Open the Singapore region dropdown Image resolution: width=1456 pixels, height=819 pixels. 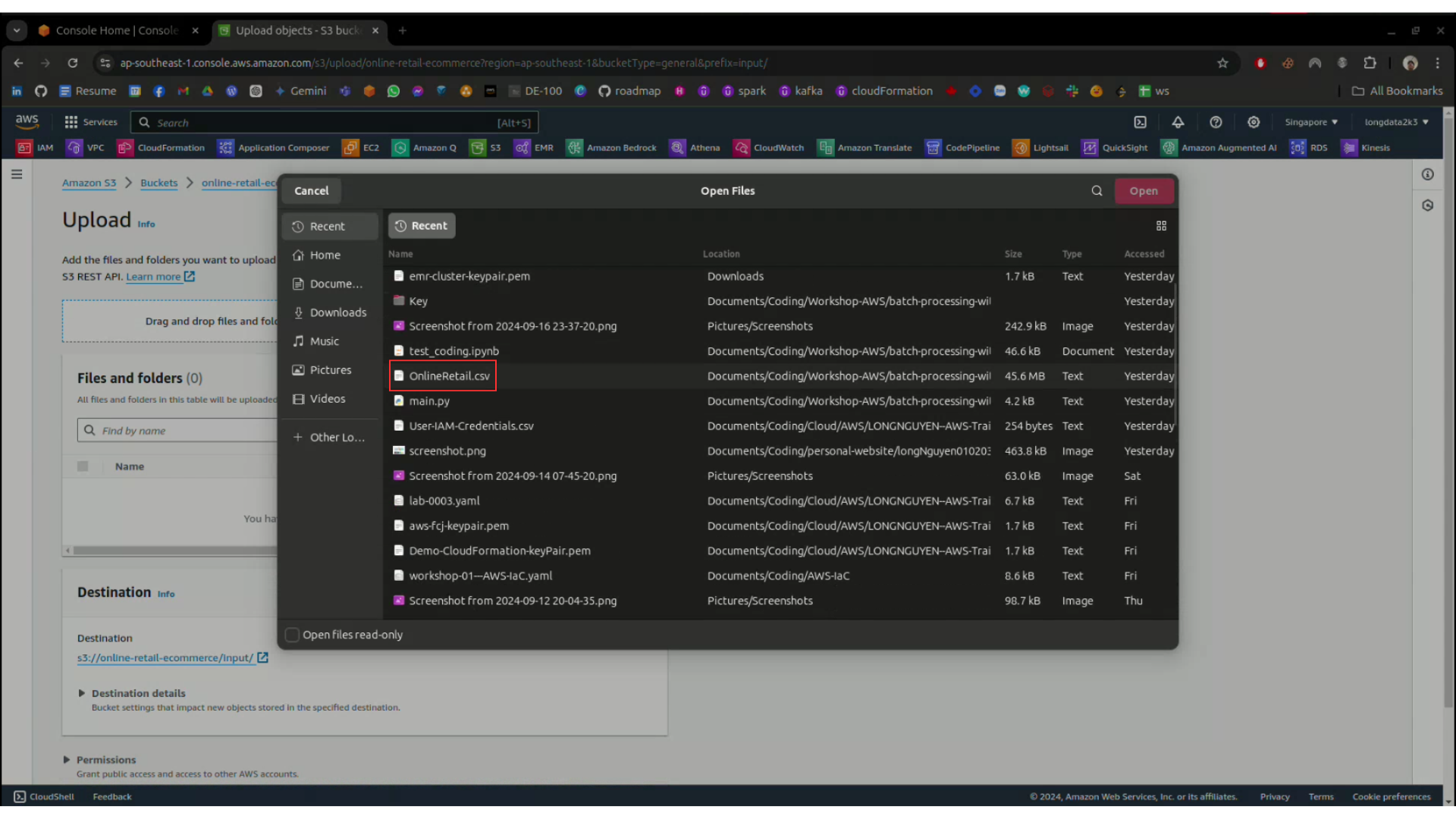pyautogui.click(x=1310, y=122)
